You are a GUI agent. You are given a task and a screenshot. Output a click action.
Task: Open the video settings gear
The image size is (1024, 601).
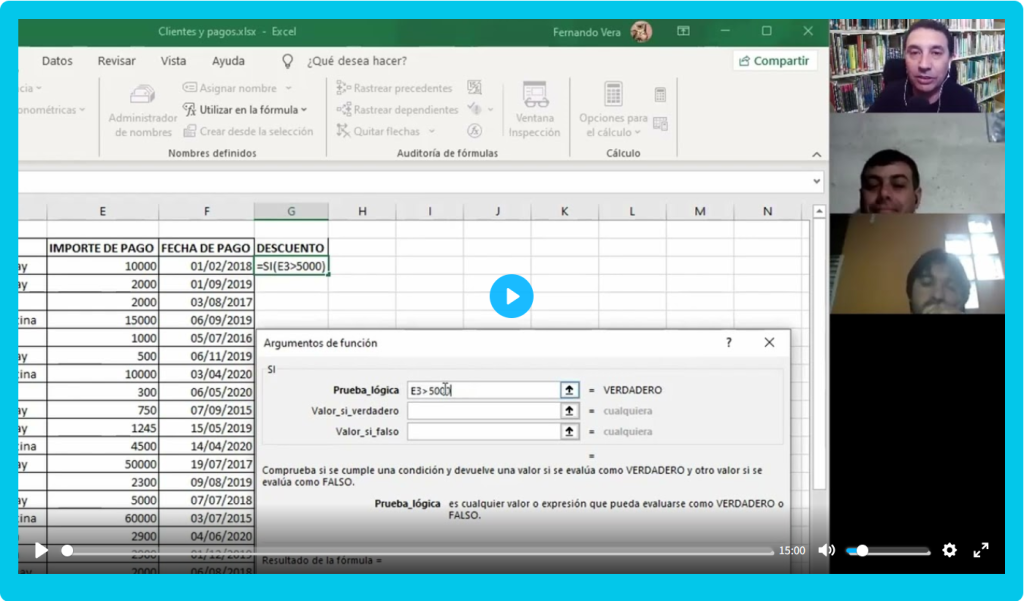949,550
